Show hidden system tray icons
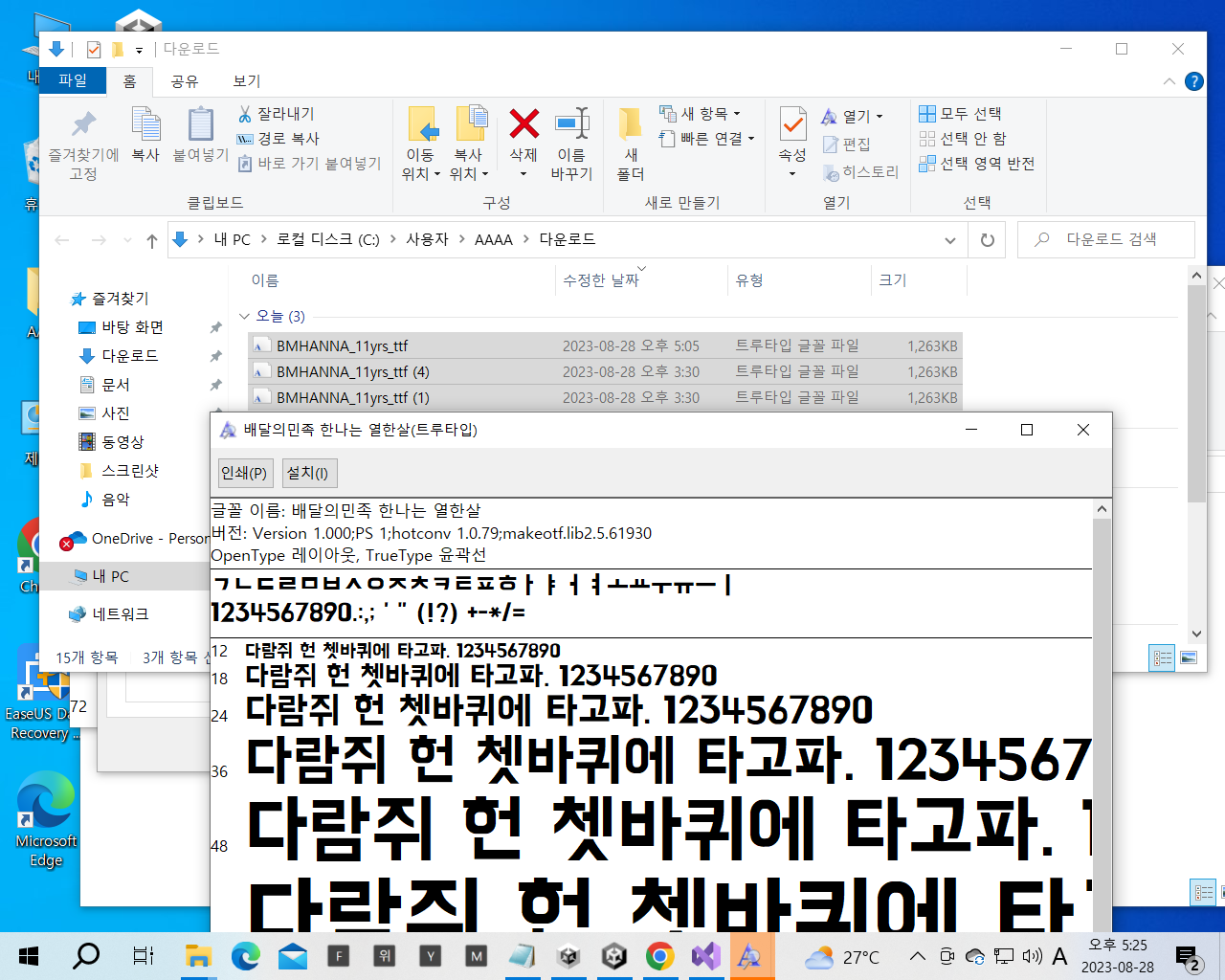Image resolution: width=1225 pixels, height=980 pixels. click(917, 956)
